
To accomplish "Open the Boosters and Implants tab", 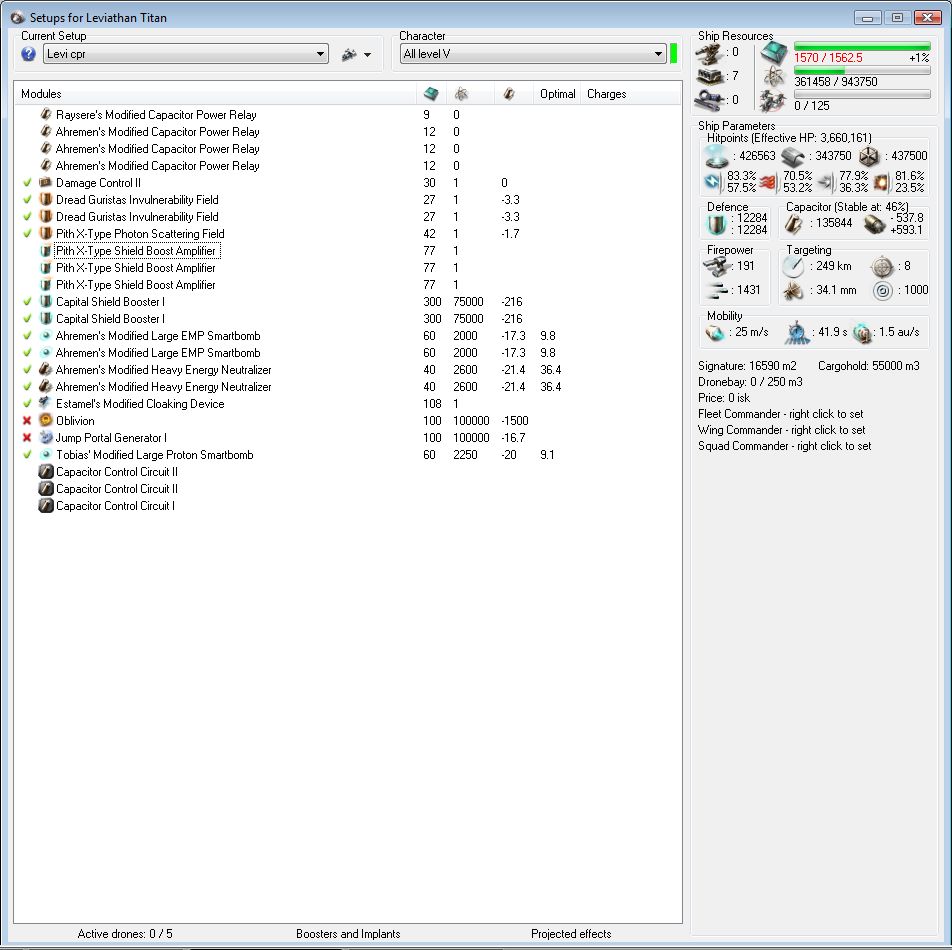I will click(x=348, y=934).
